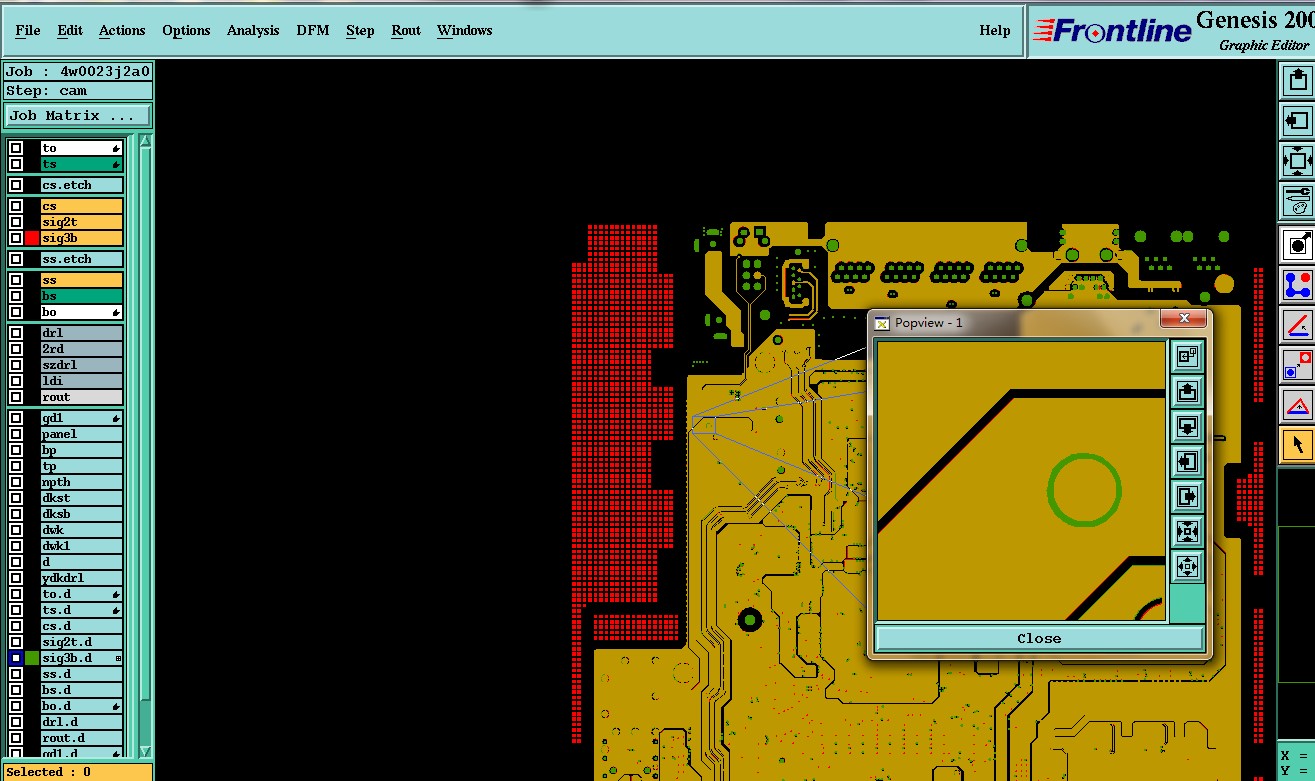1315x781 pixels.
Task: Click the layer list scrollbar down arrow
Action: tap(145, 751)
